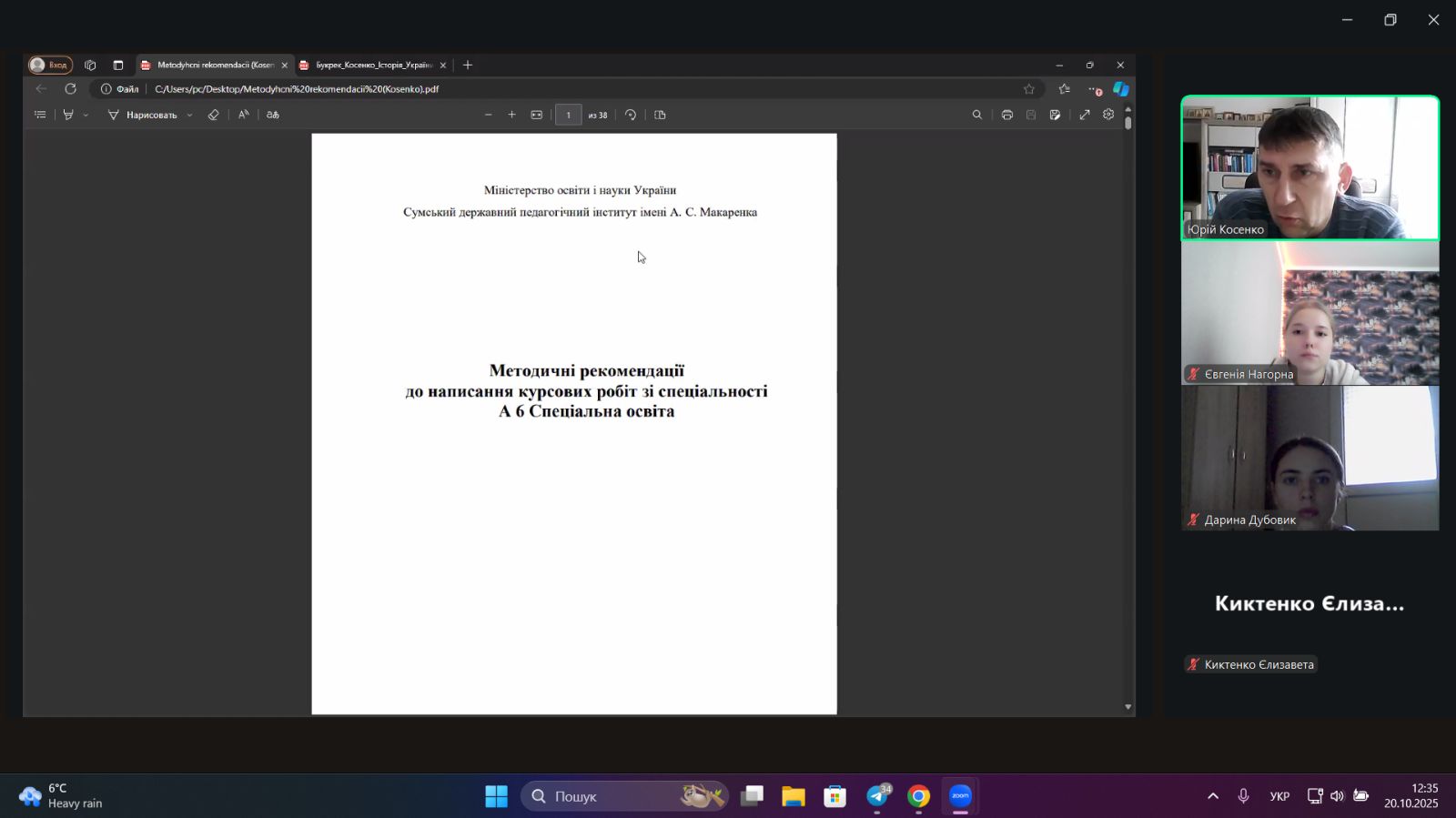This screenshot has width=1456, height=818.
Task: Click the page number input field
Action: [568, 115]
